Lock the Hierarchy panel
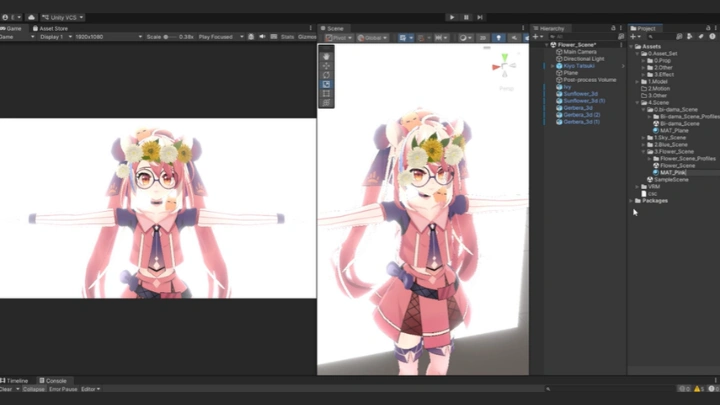This screenshot has width=720, height=405. pos(613,28)
